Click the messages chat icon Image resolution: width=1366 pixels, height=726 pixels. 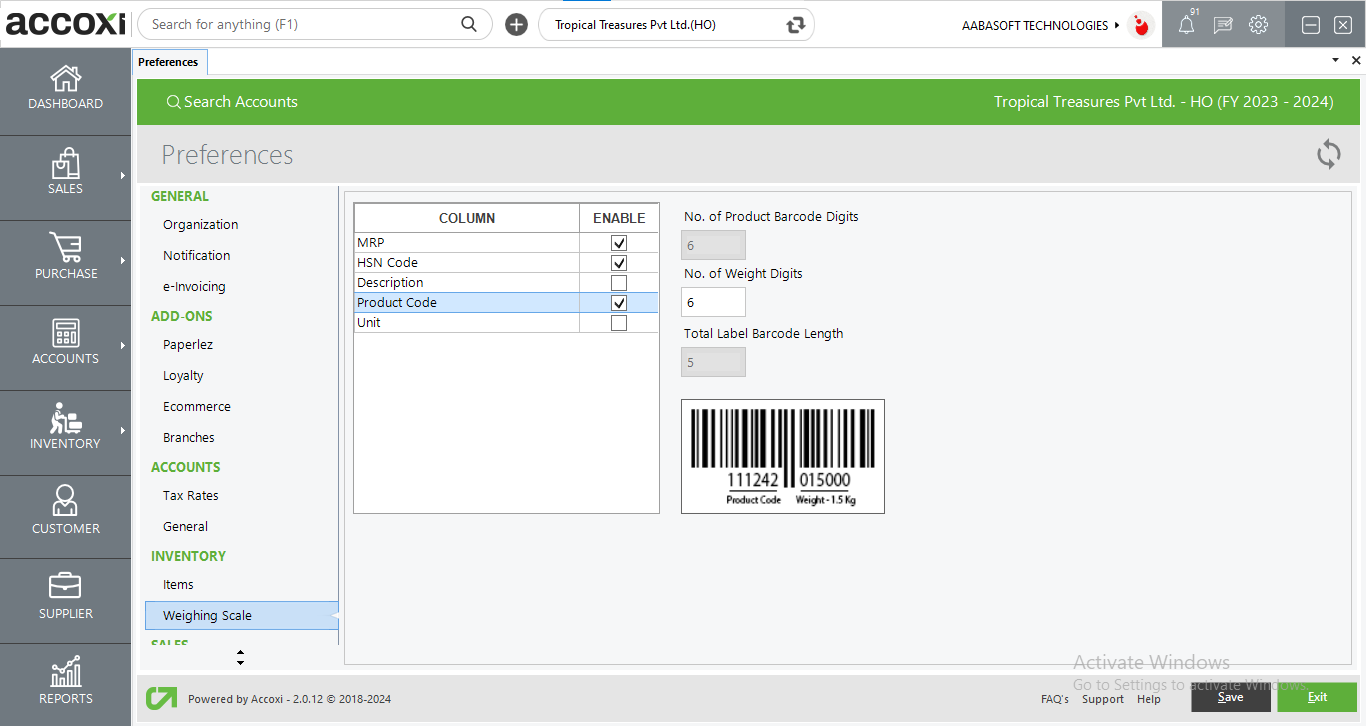pos(1222,25)
